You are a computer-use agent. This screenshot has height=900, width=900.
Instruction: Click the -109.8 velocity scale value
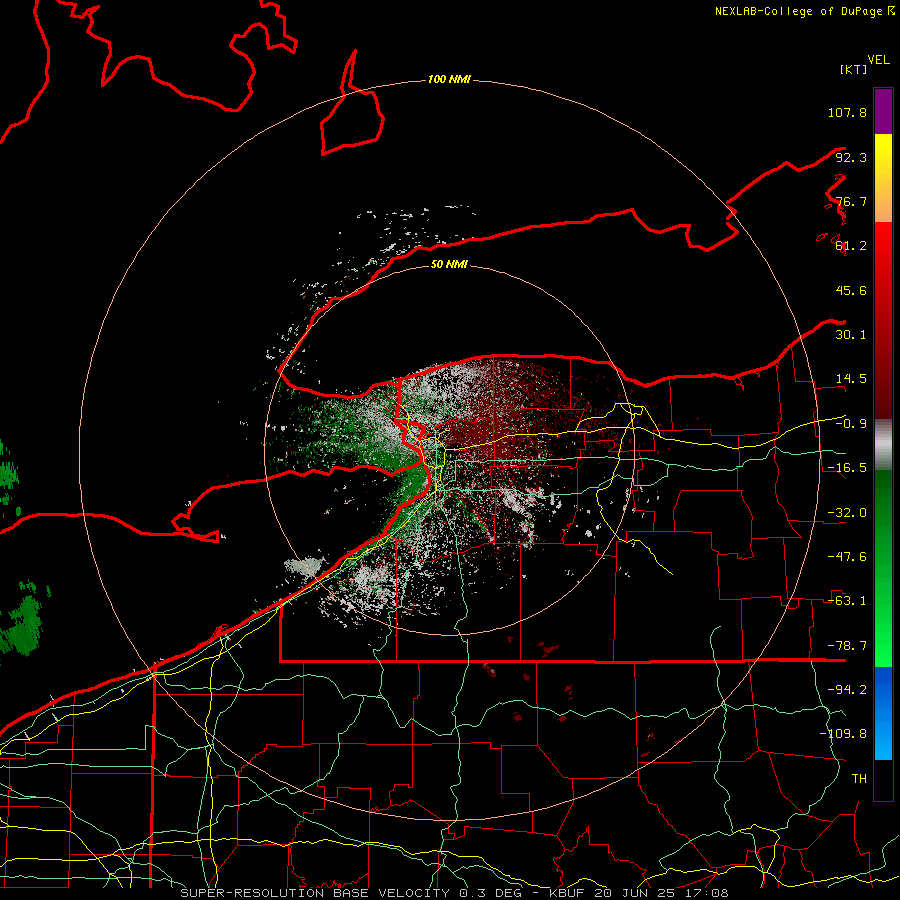click(843, 734)
